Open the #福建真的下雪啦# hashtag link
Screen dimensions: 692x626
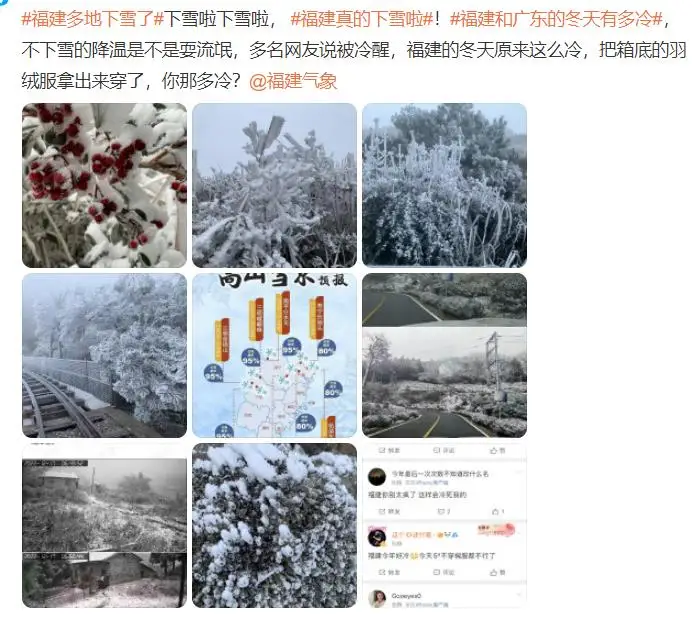pyautogui.click(x=362, y=19)
